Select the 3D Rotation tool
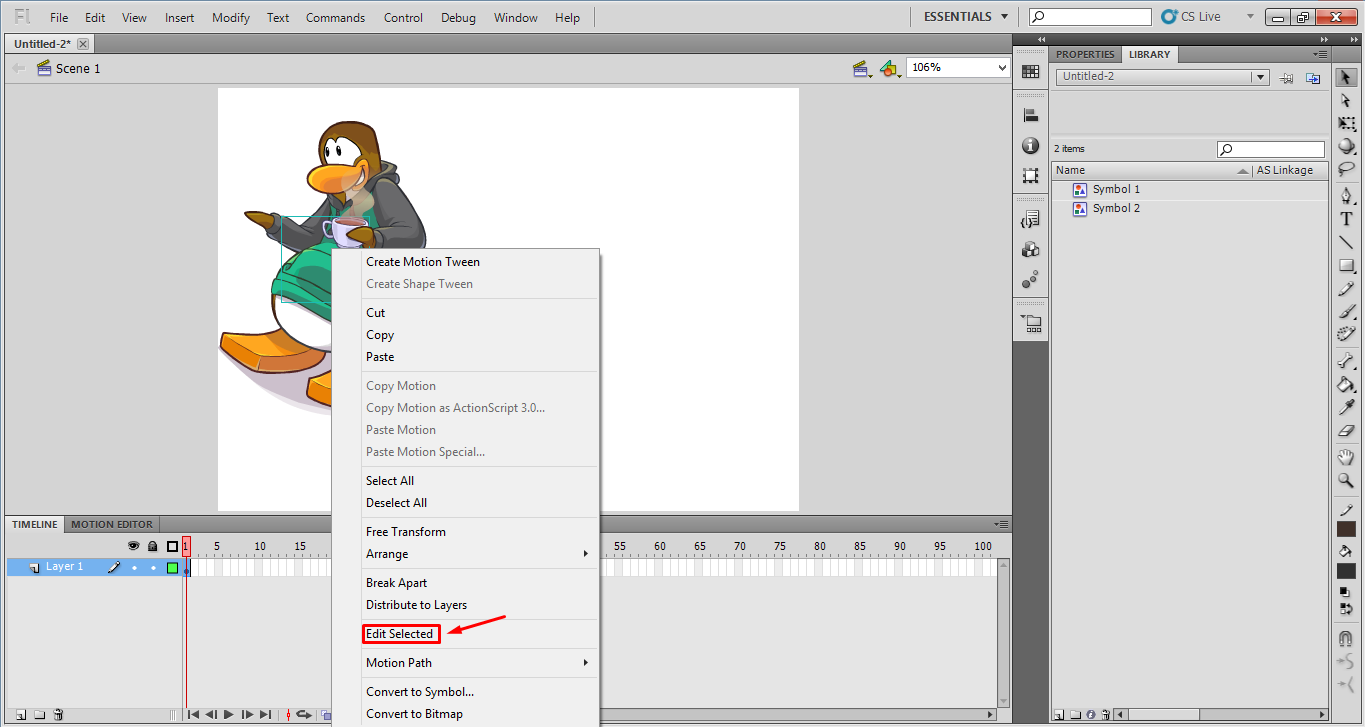Image resolution: width=1365 pixels, height=727 pixels. [1346, 146]
